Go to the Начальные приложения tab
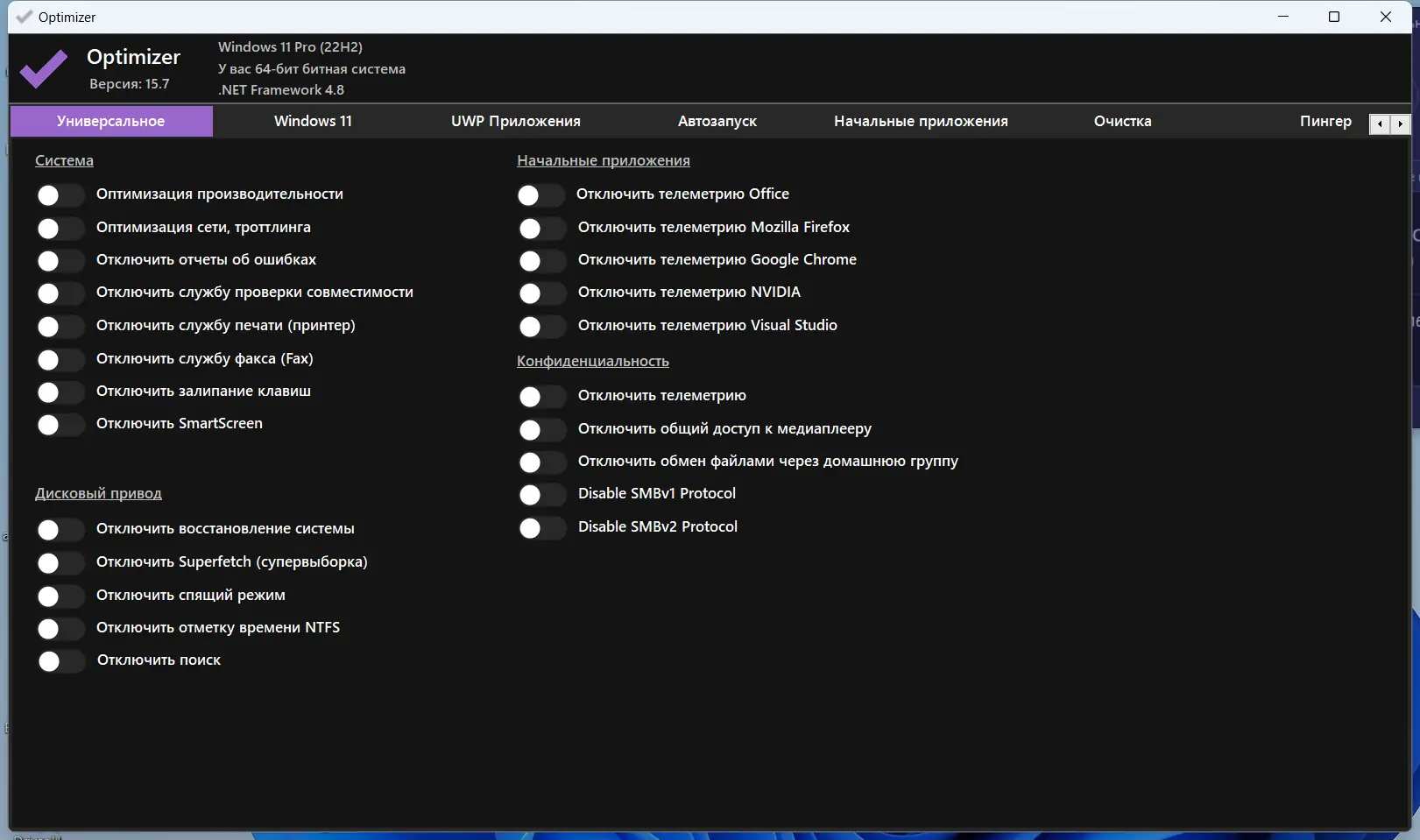Screen dimensions: 1420x840 coord(921,121)
